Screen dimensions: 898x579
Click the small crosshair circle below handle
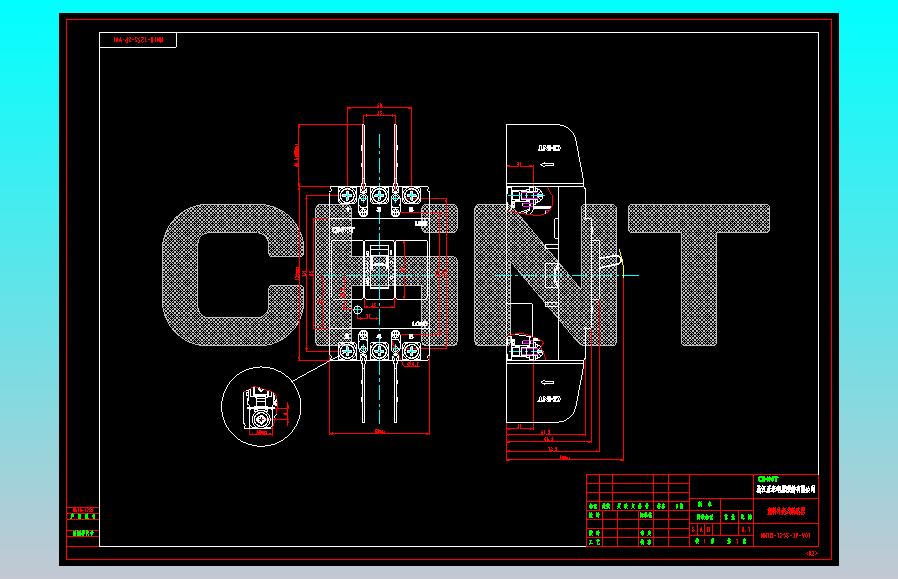point(357,310)
